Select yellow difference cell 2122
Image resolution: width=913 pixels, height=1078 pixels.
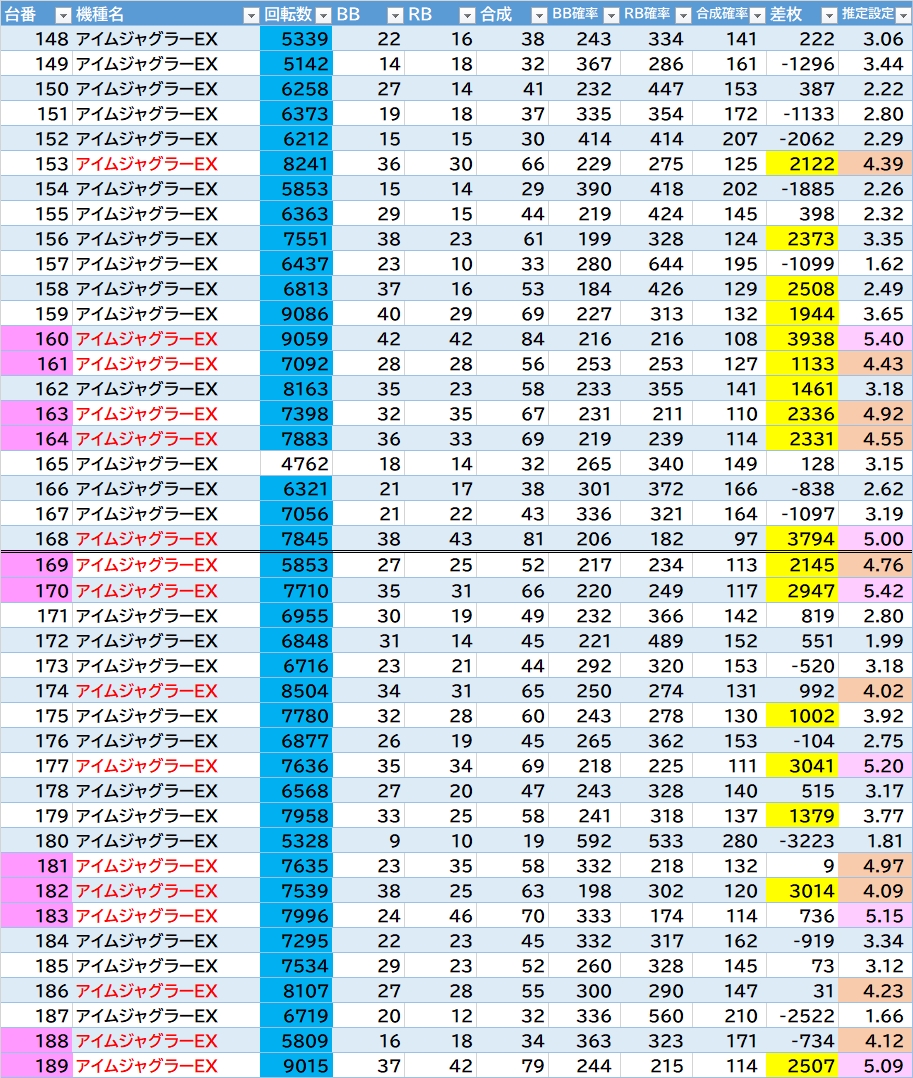click(x=802, y=164)
